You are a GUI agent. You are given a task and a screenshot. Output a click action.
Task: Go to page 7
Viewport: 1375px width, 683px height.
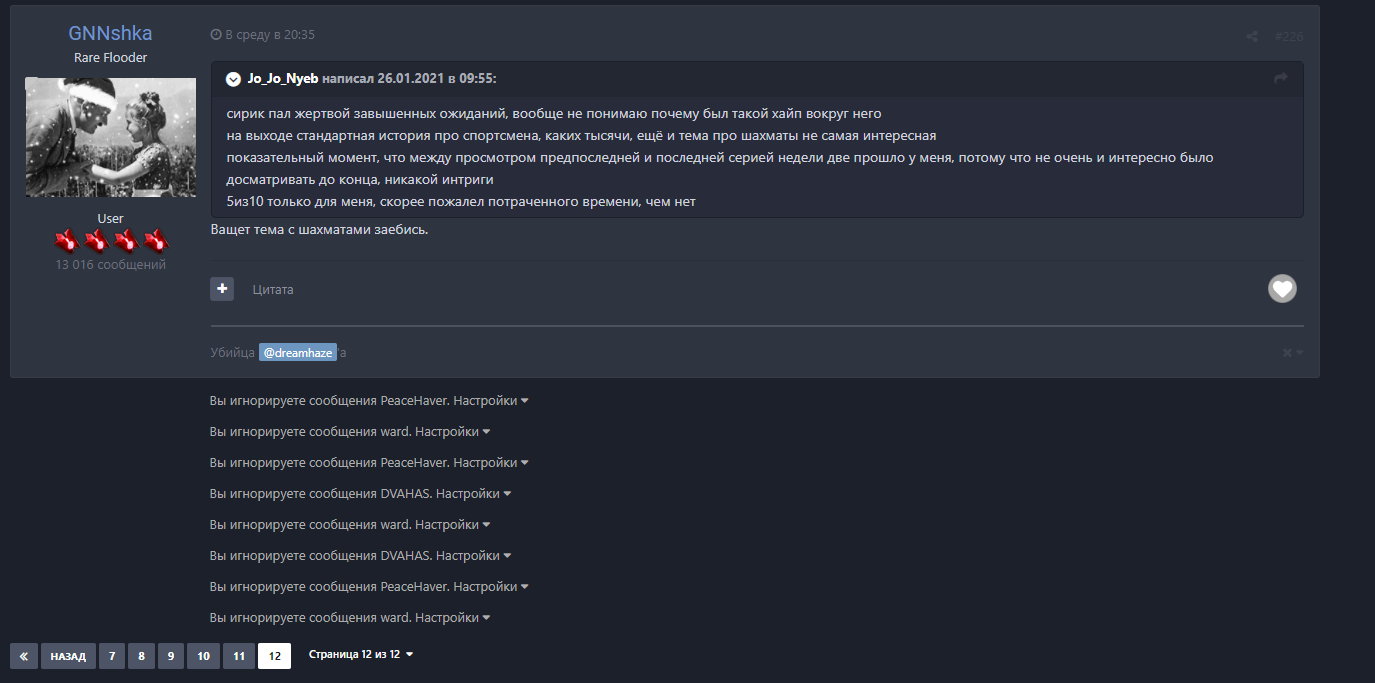[112, 656]
